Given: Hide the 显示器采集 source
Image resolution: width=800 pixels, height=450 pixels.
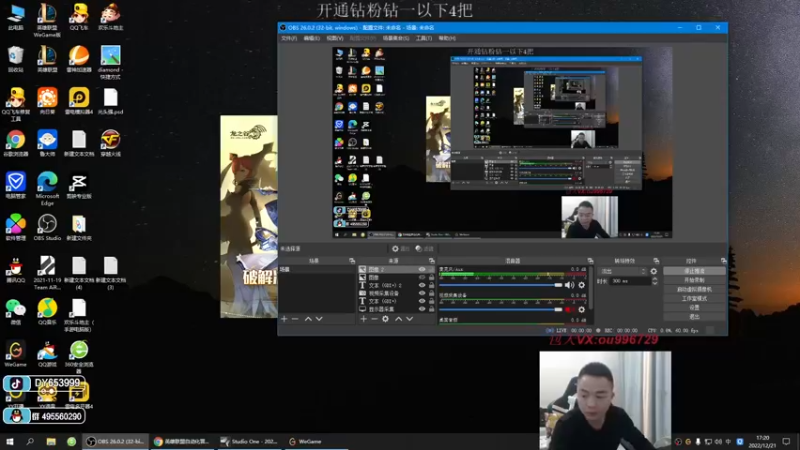Looking at the screenshot, I should point(421,309).
